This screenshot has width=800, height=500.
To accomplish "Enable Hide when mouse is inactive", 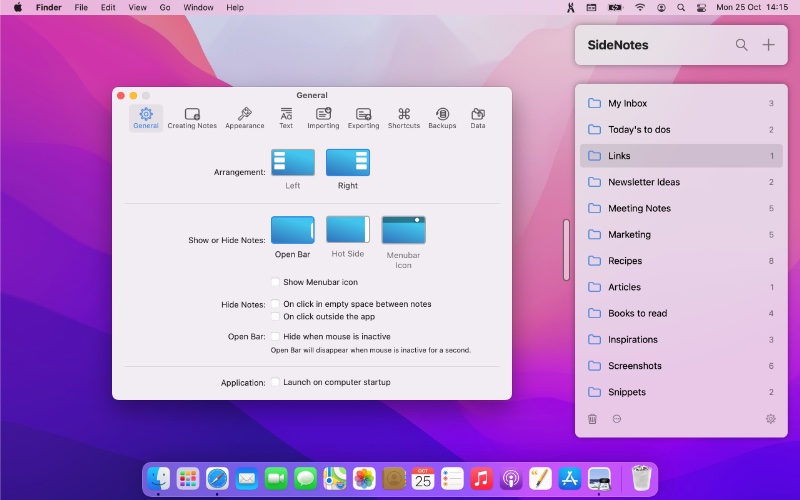I will [x=276, y=336].
